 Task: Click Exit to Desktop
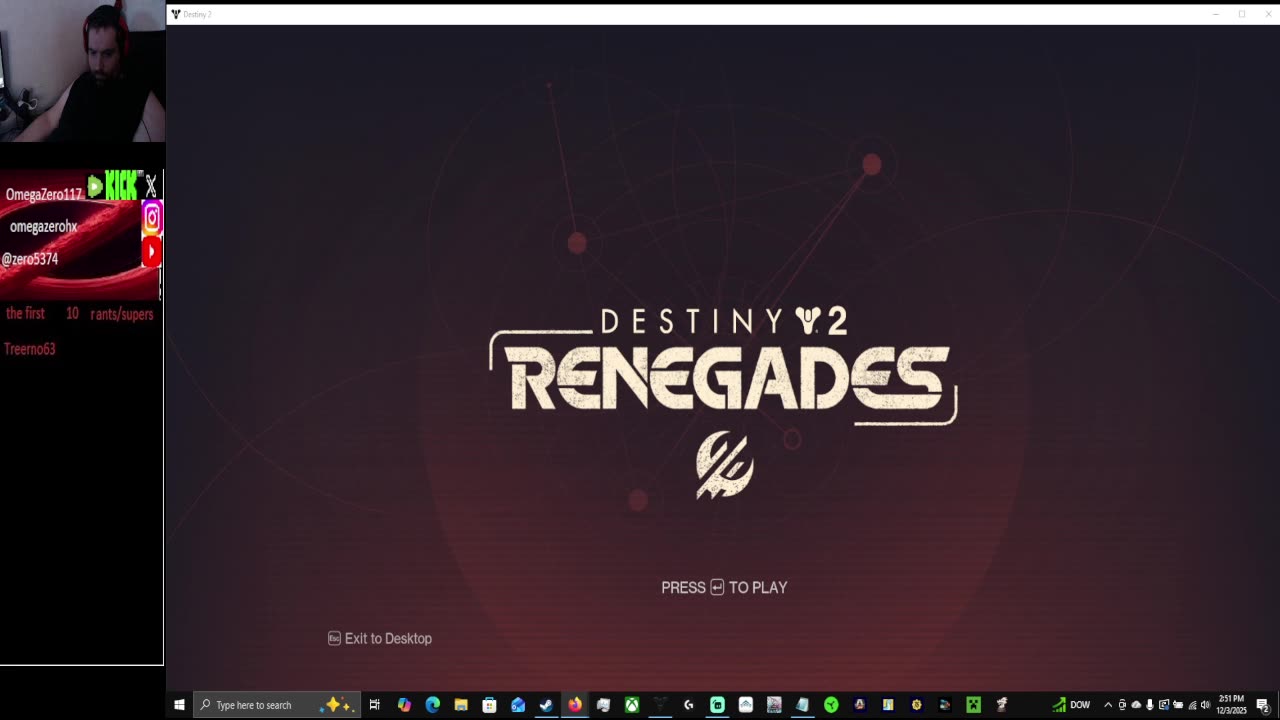coord(388,638)
